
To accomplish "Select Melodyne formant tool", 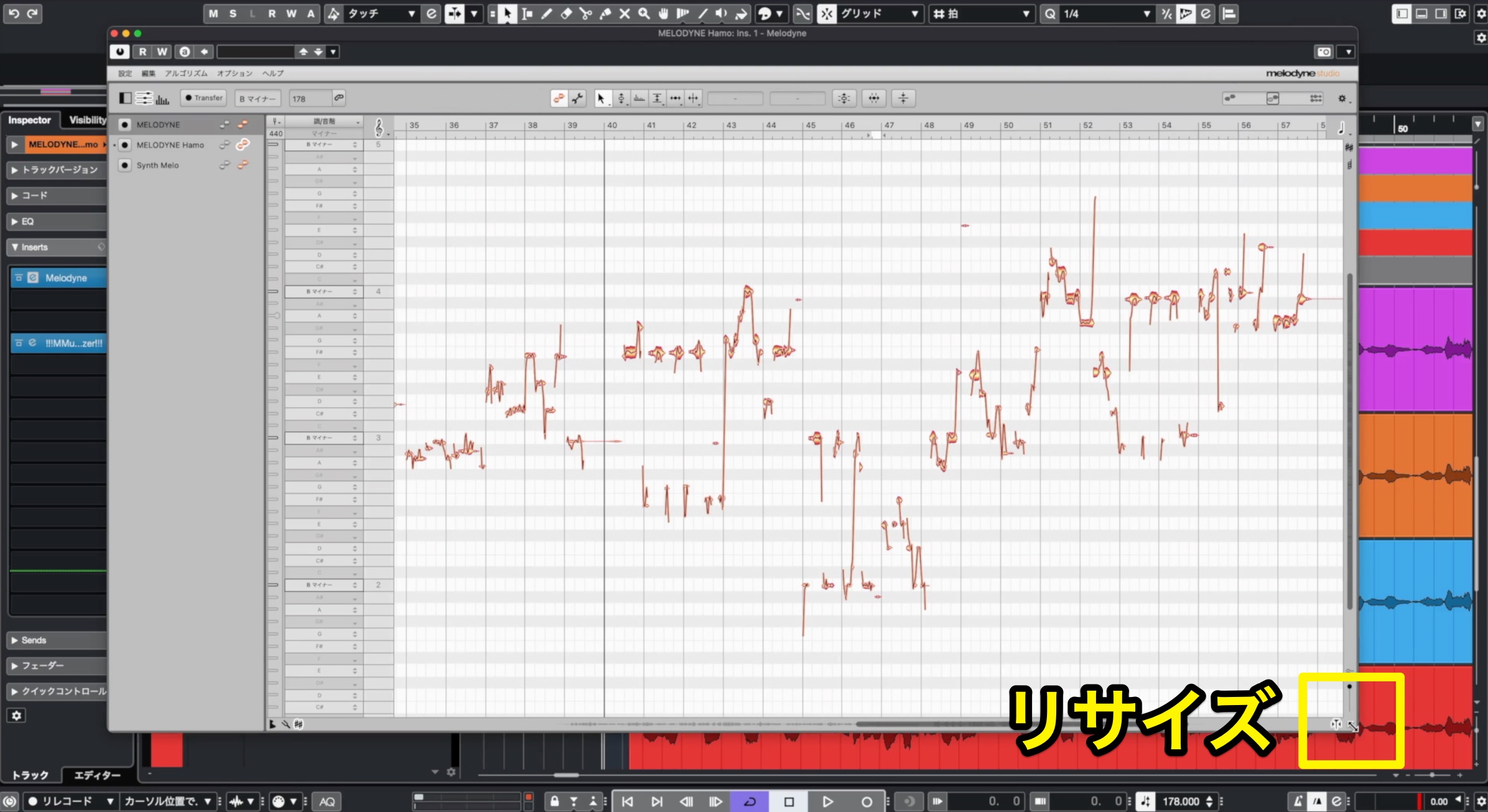I will 639,98.
